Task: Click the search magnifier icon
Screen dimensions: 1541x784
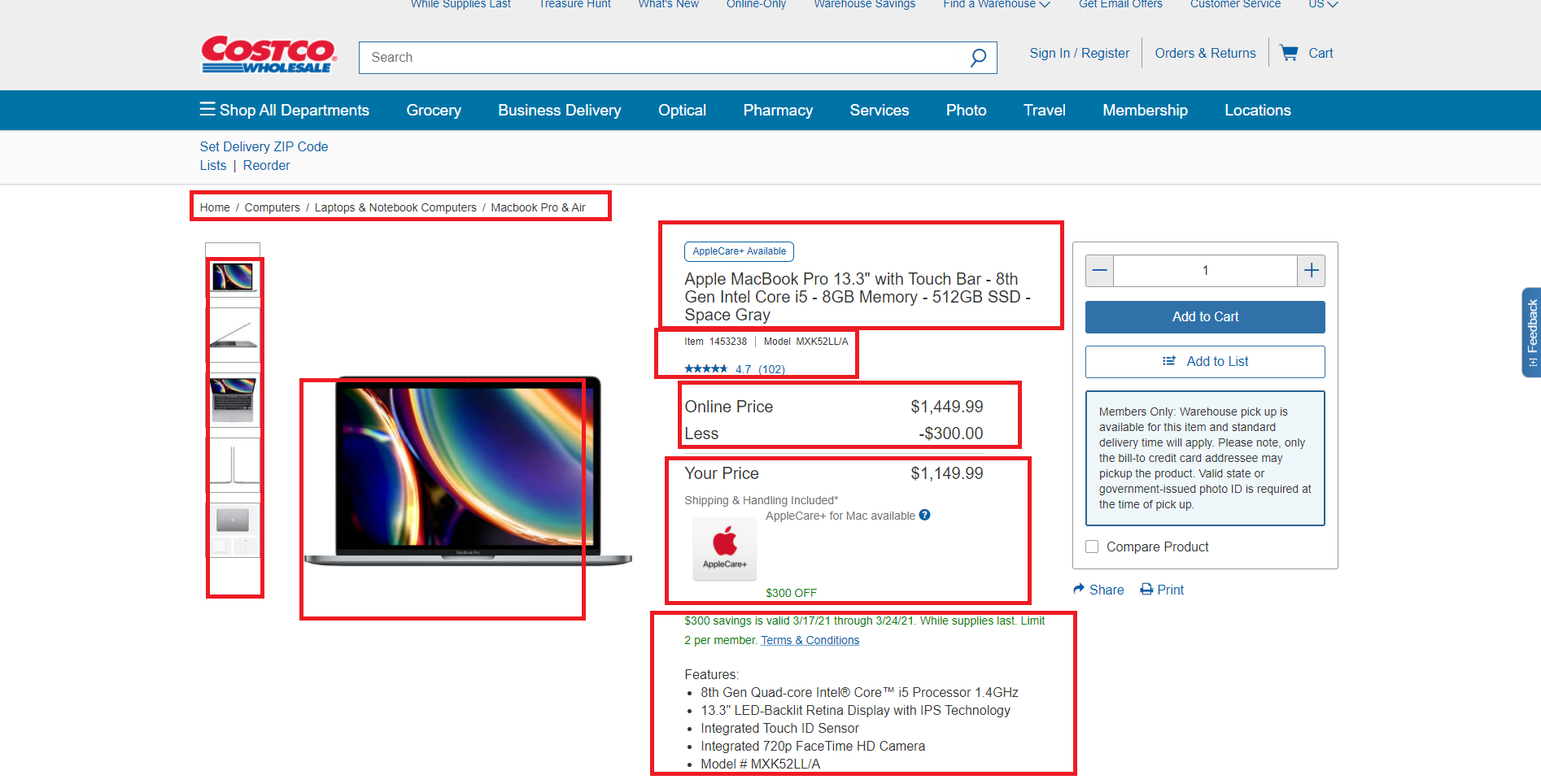Action: (x=978, y=58)
